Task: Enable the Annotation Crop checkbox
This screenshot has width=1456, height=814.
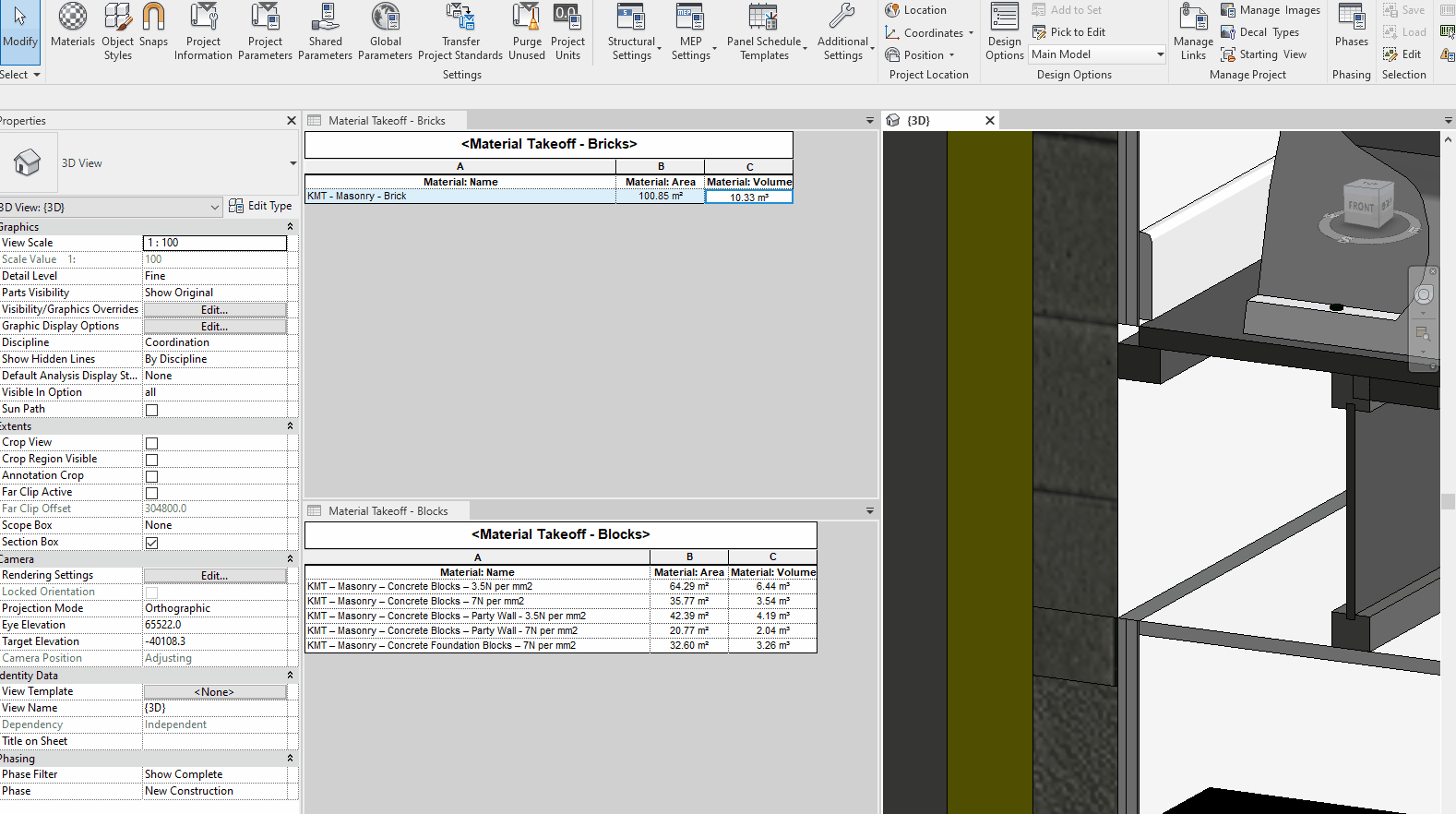Action: (152, 476)
